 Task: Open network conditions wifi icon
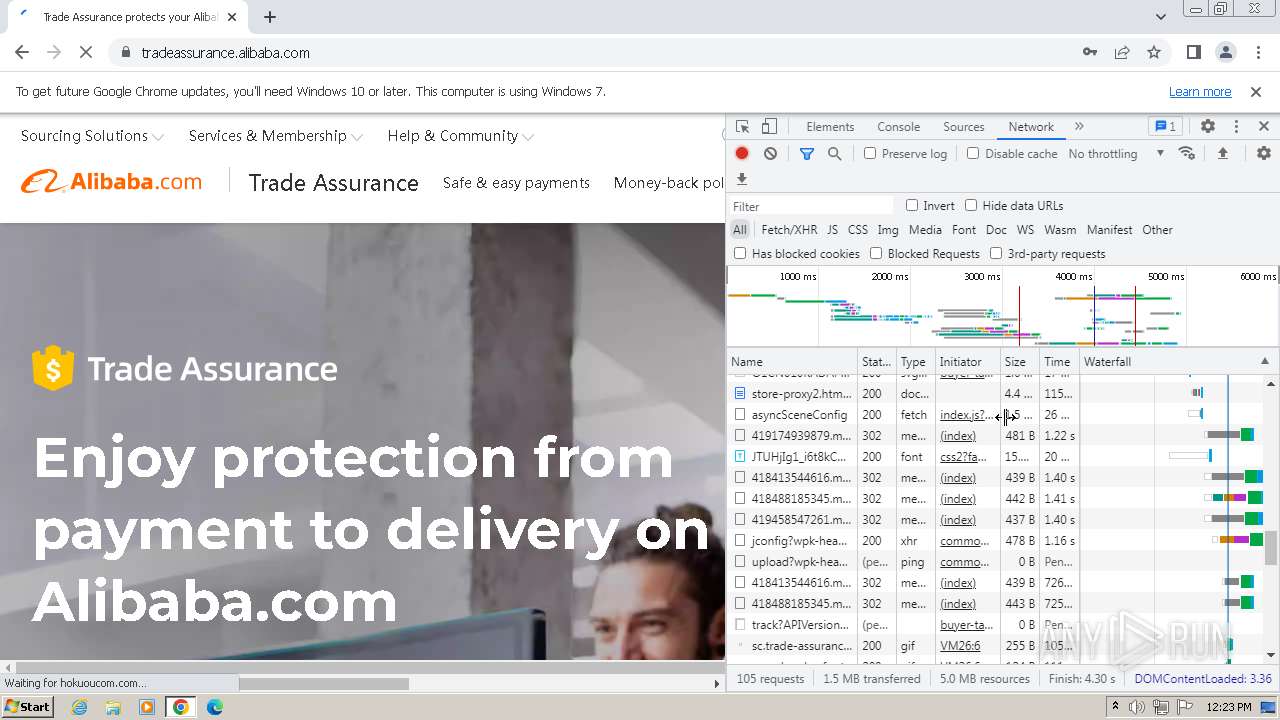pyautogui.click(x=1187, y=153)
